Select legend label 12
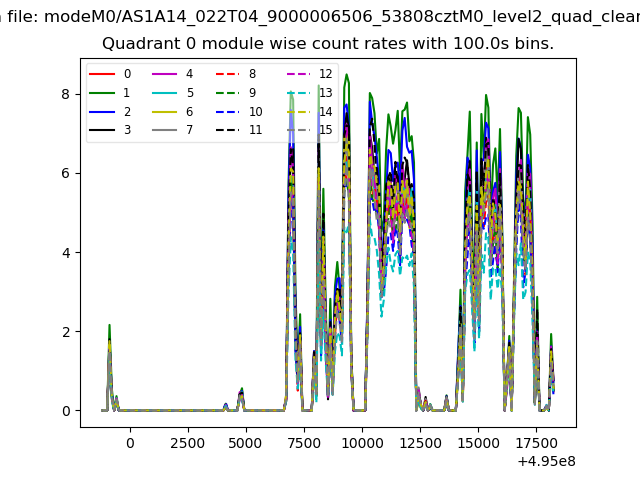The width and height of the screenshot is (640, 480). [x=325, y=74]
